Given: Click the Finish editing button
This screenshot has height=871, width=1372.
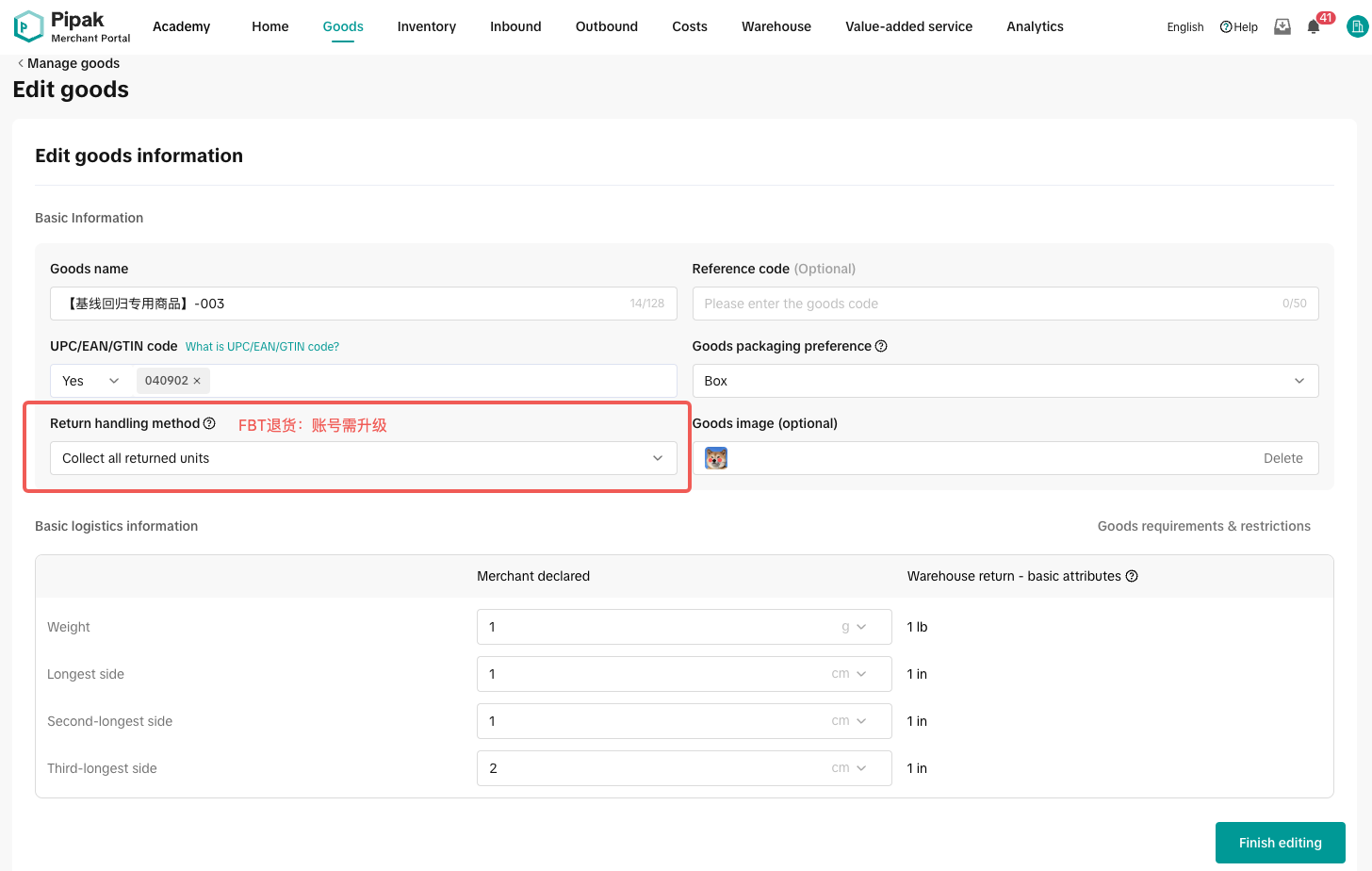Looking at the screenshot, I should [x=1280, y=843].
